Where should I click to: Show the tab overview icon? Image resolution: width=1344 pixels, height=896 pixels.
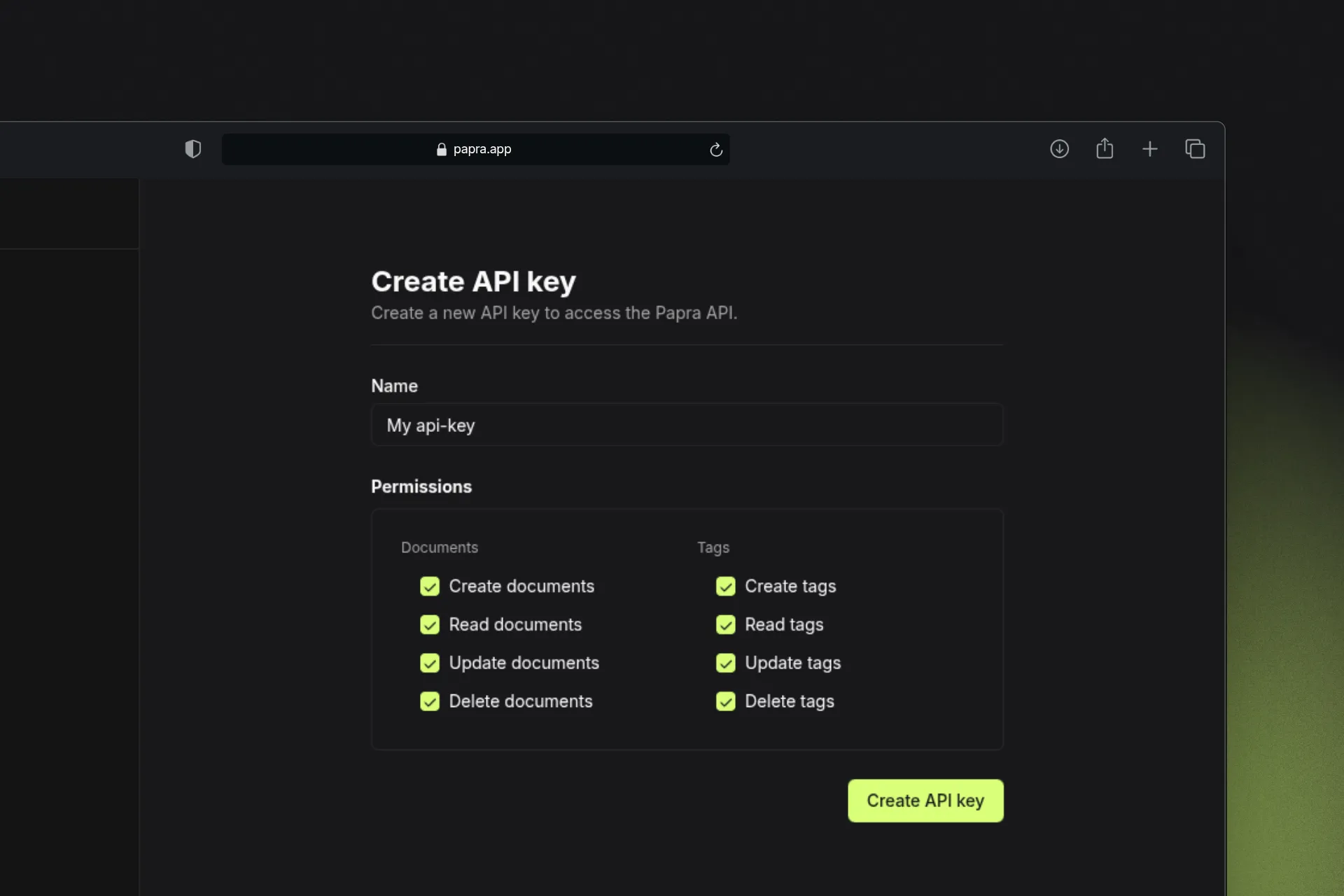[1195, 148]
